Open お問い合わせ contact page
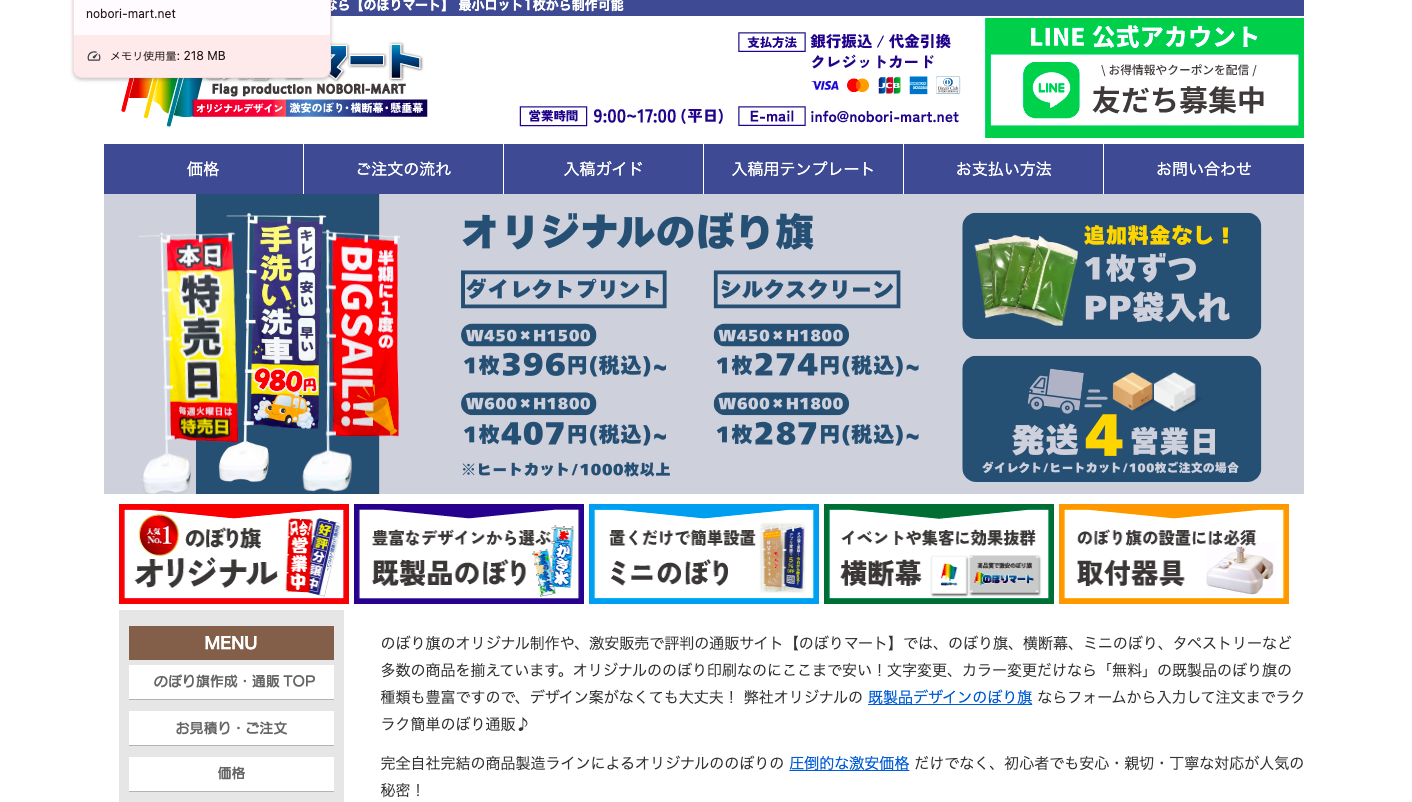 pyautogui.click(x=1203, y=169)
